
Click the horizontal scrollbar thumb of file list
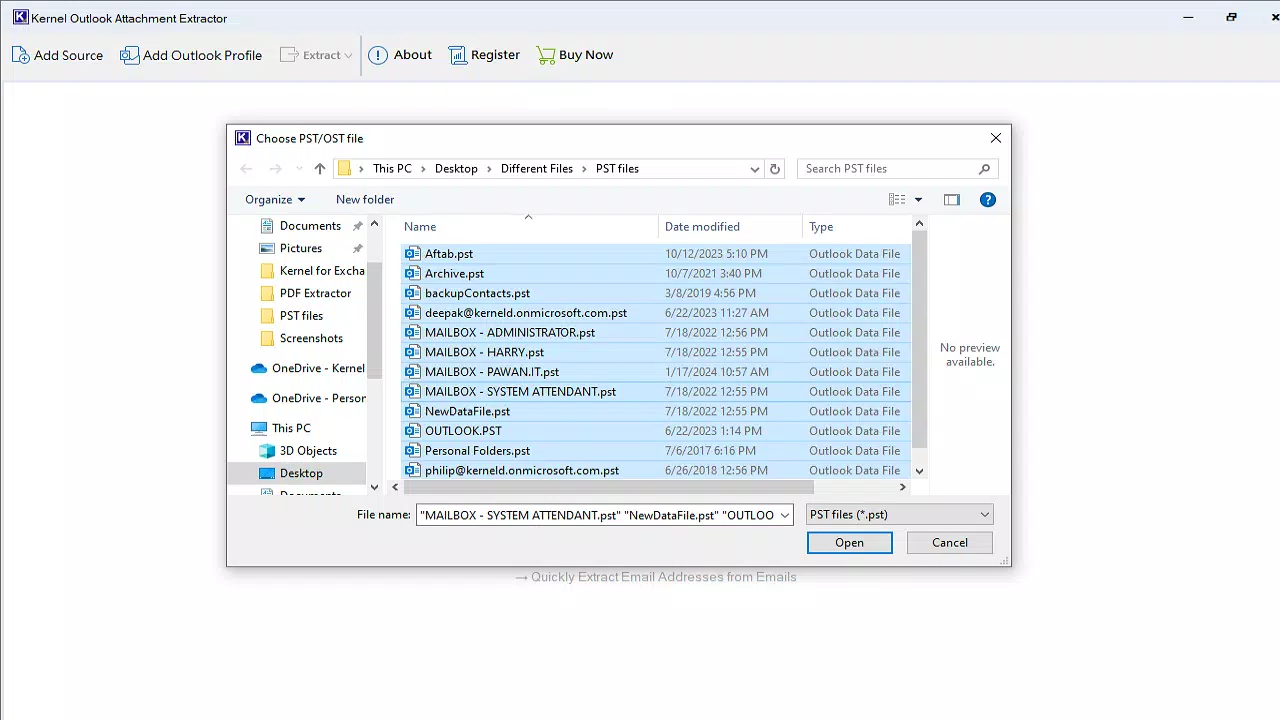click(609, 487)
